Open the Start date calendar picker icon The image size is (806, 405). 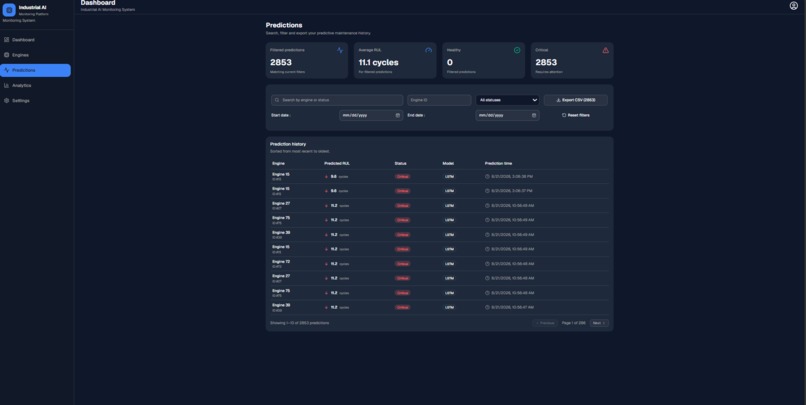coord(397,116)
